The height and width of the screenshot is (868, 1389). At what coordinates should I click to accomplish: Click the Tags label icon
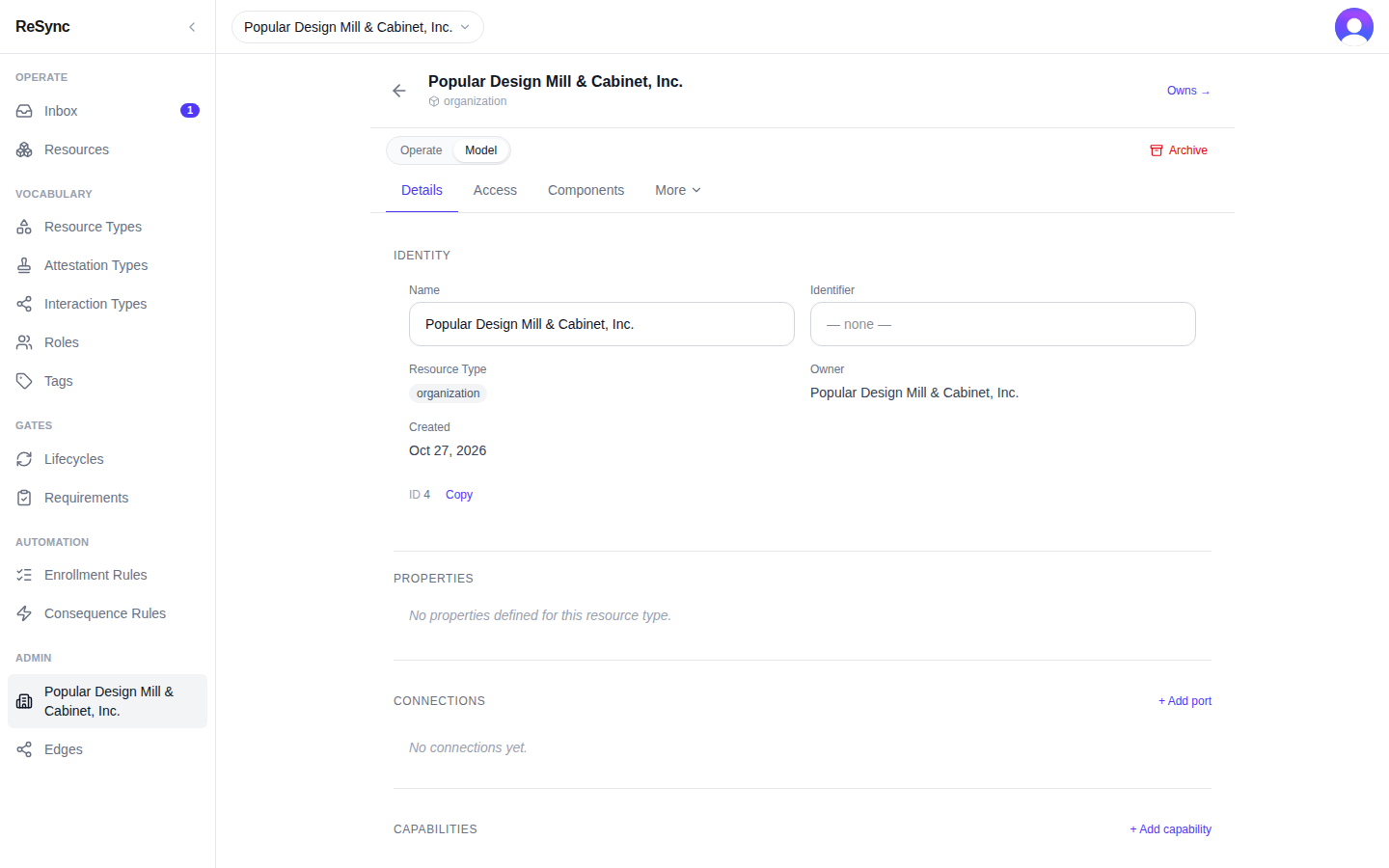pyautogui.click(x=24, y=381)
